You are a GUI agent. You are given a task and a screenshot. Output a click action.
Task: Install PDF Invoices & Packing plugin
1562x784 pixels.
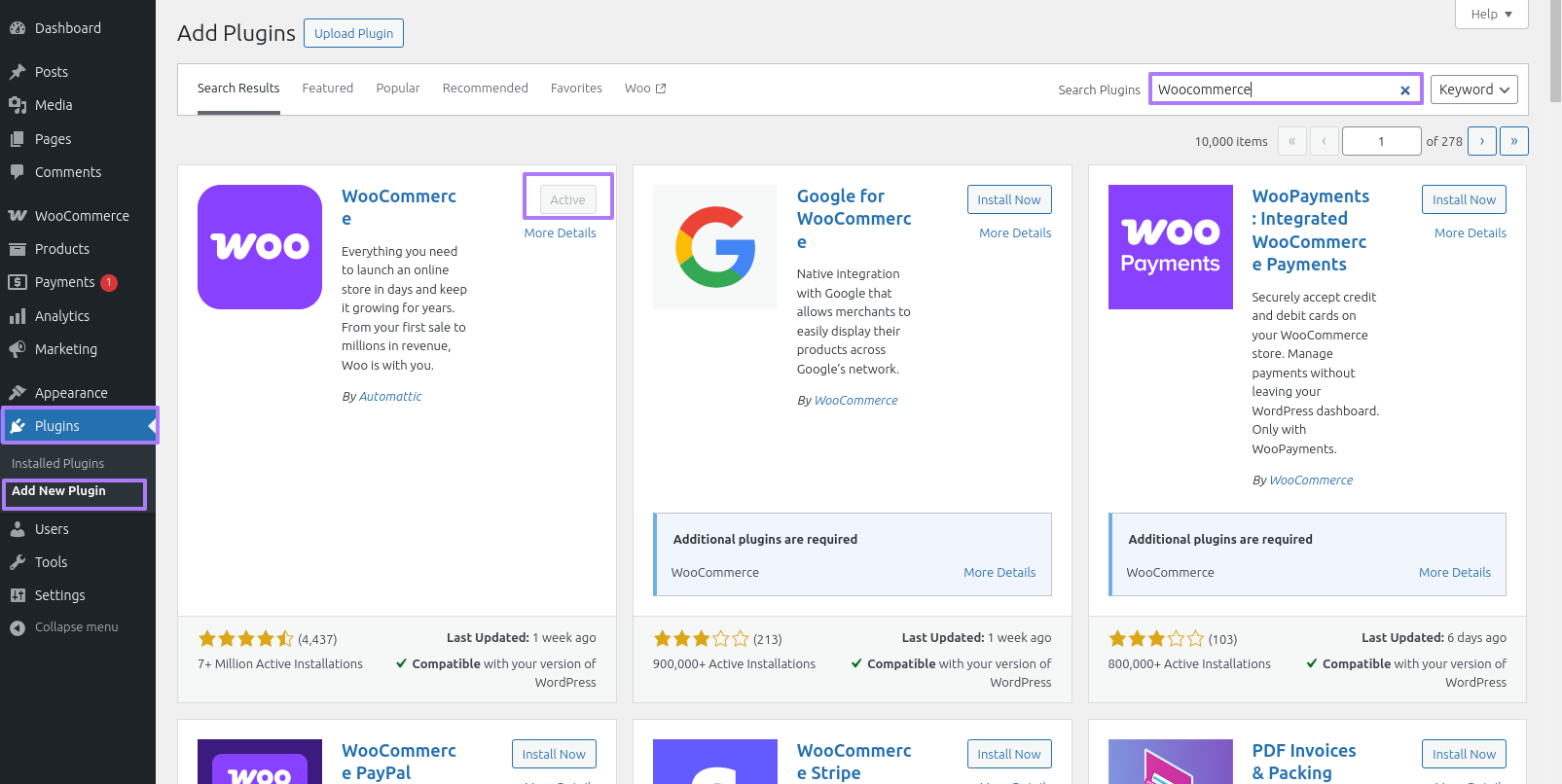pyautogui.click(x=1465, y=754)
